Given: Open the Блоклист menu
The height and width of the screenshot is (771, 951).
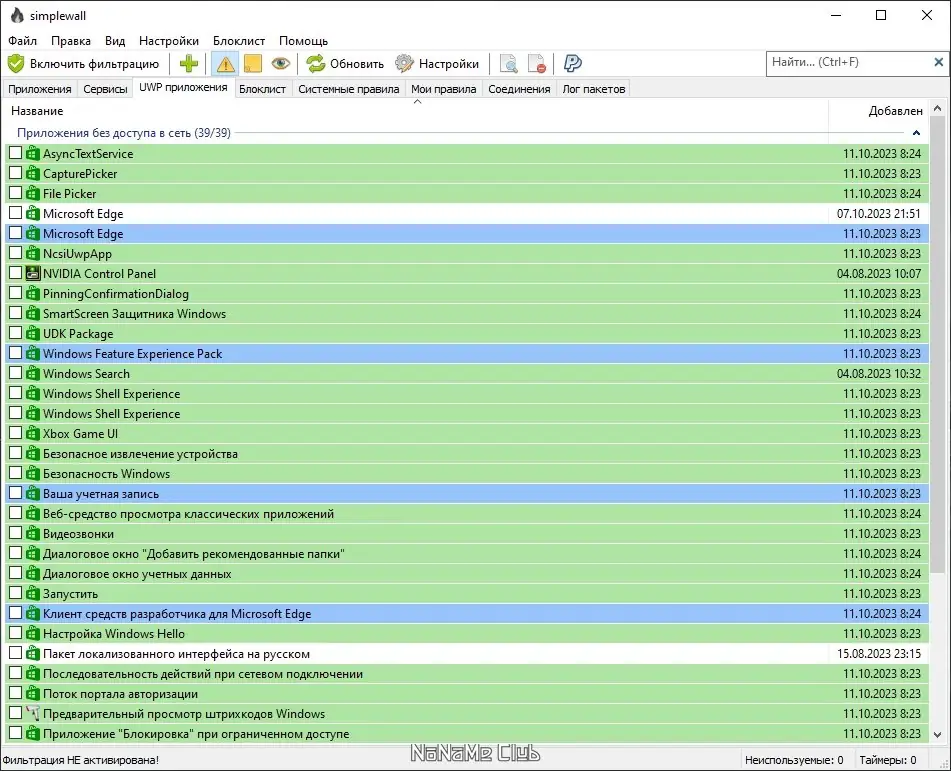Looking at the screenshot, I should 238,41.
